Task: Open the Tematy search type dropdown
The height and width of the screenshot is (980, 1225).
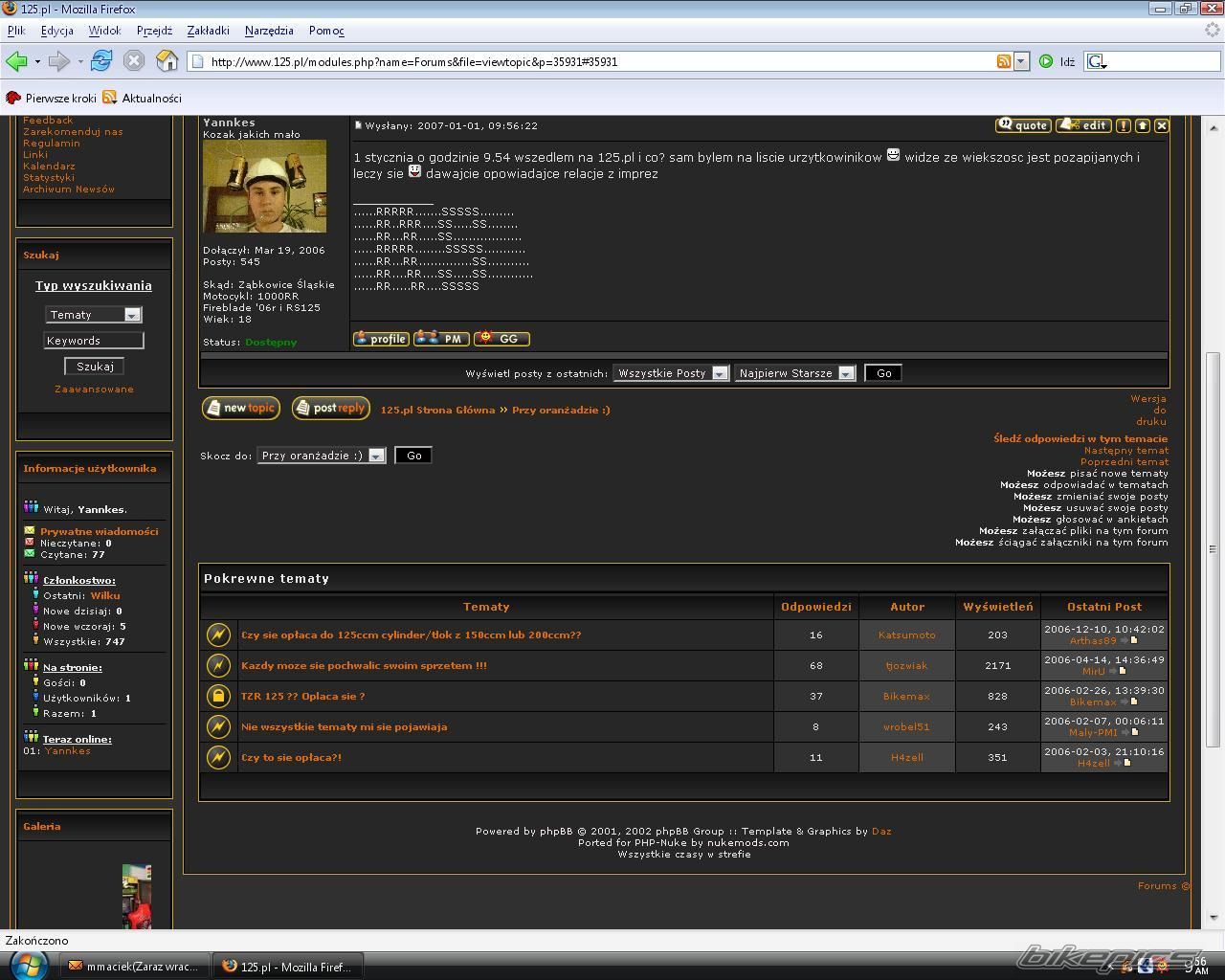Action: click(94, 315)
